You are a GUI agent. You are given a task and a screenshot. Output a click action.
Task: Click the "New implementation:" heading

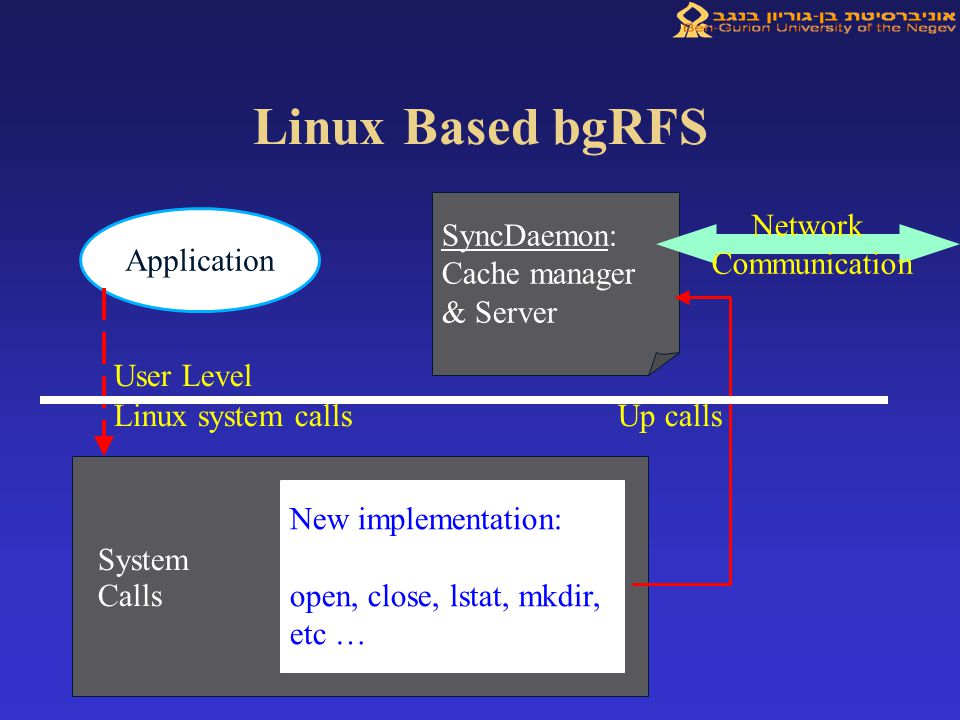[425, 519]
